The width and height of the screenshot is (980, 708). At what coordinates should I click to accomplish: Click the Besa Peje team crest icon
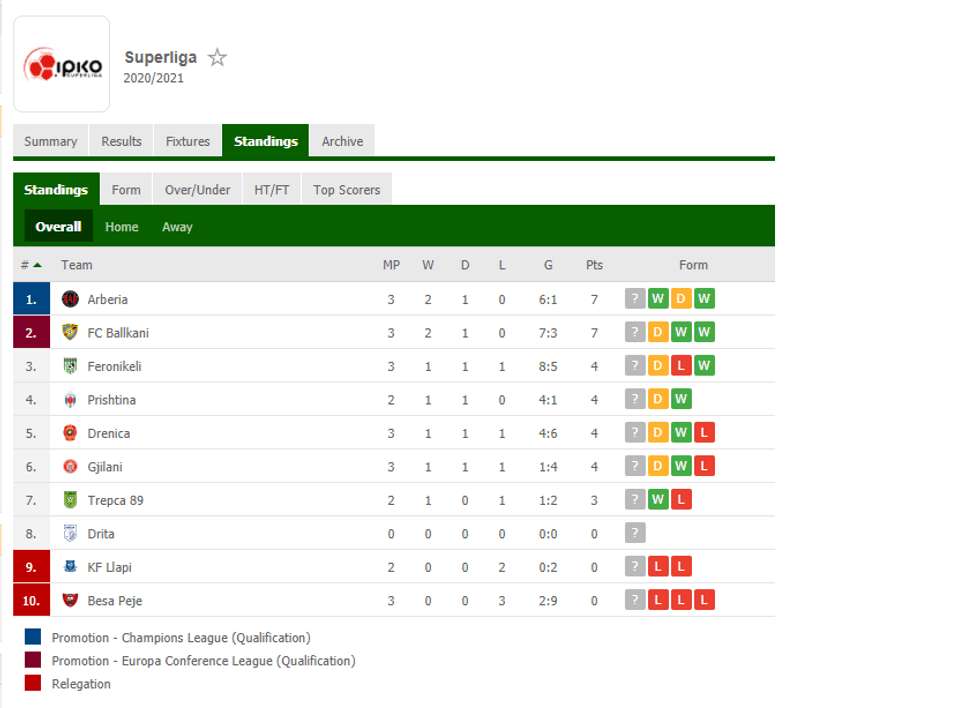(70, 600)
